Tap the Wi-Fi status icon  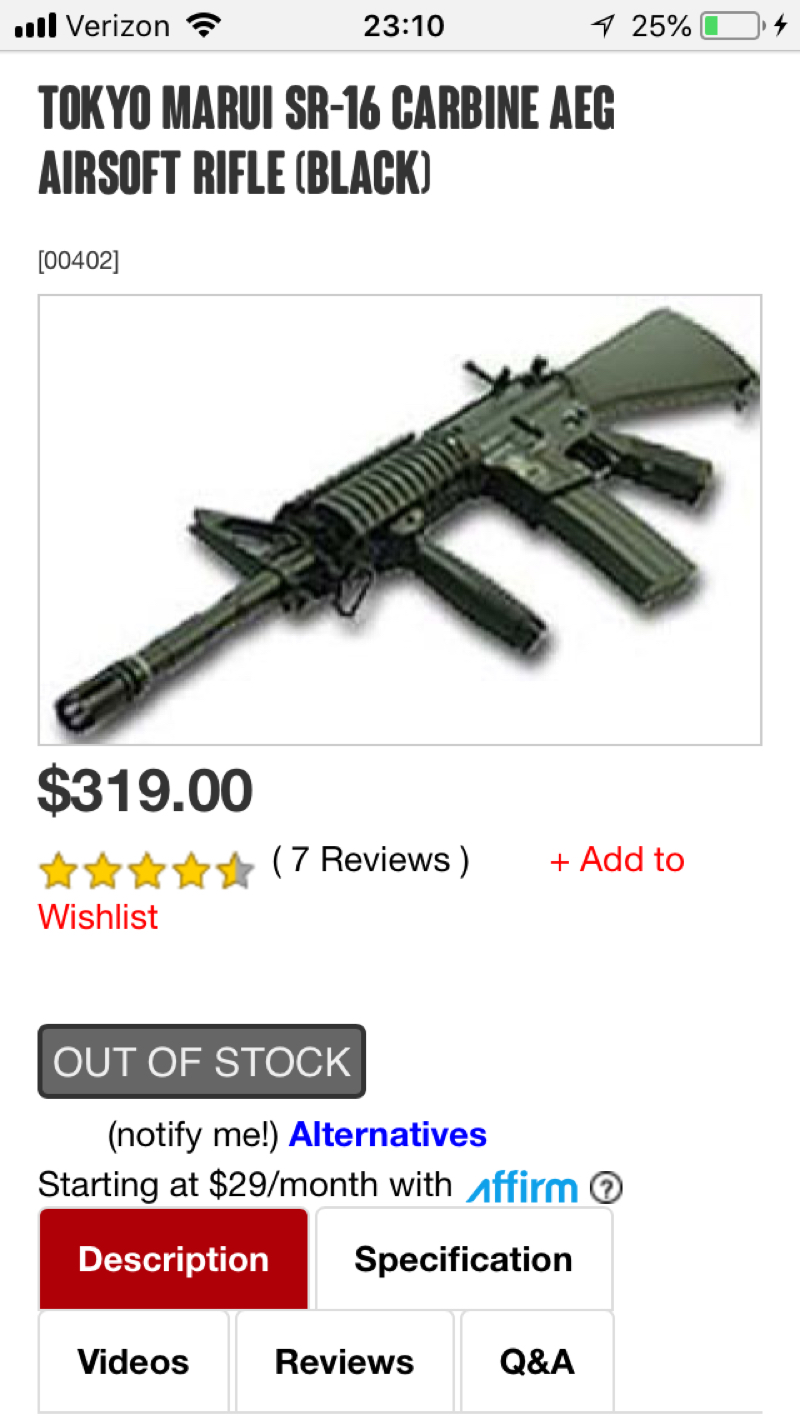click(205, 26)
